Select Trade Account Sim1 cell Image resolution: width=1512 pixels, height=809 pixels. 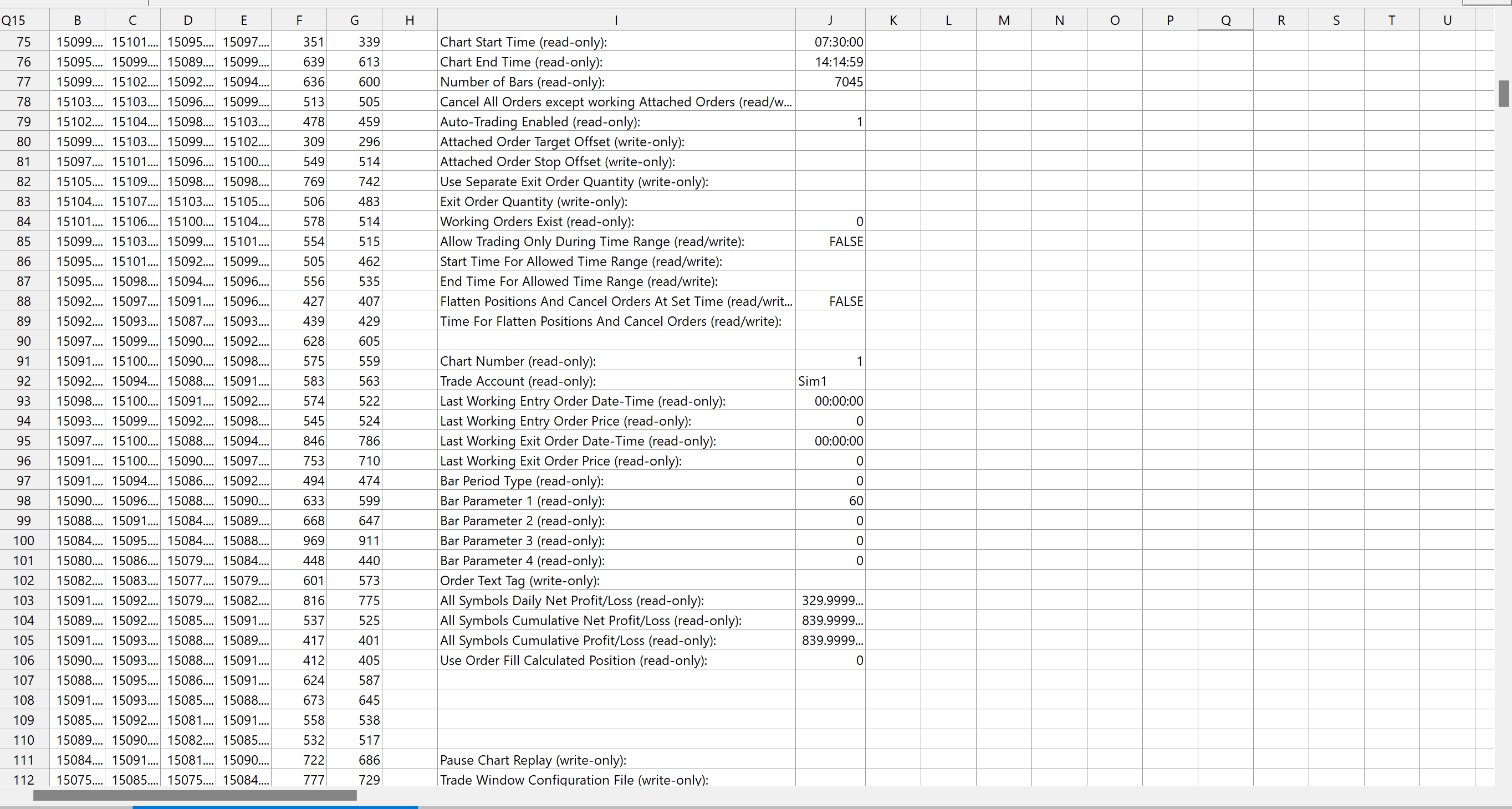(830, 381)
